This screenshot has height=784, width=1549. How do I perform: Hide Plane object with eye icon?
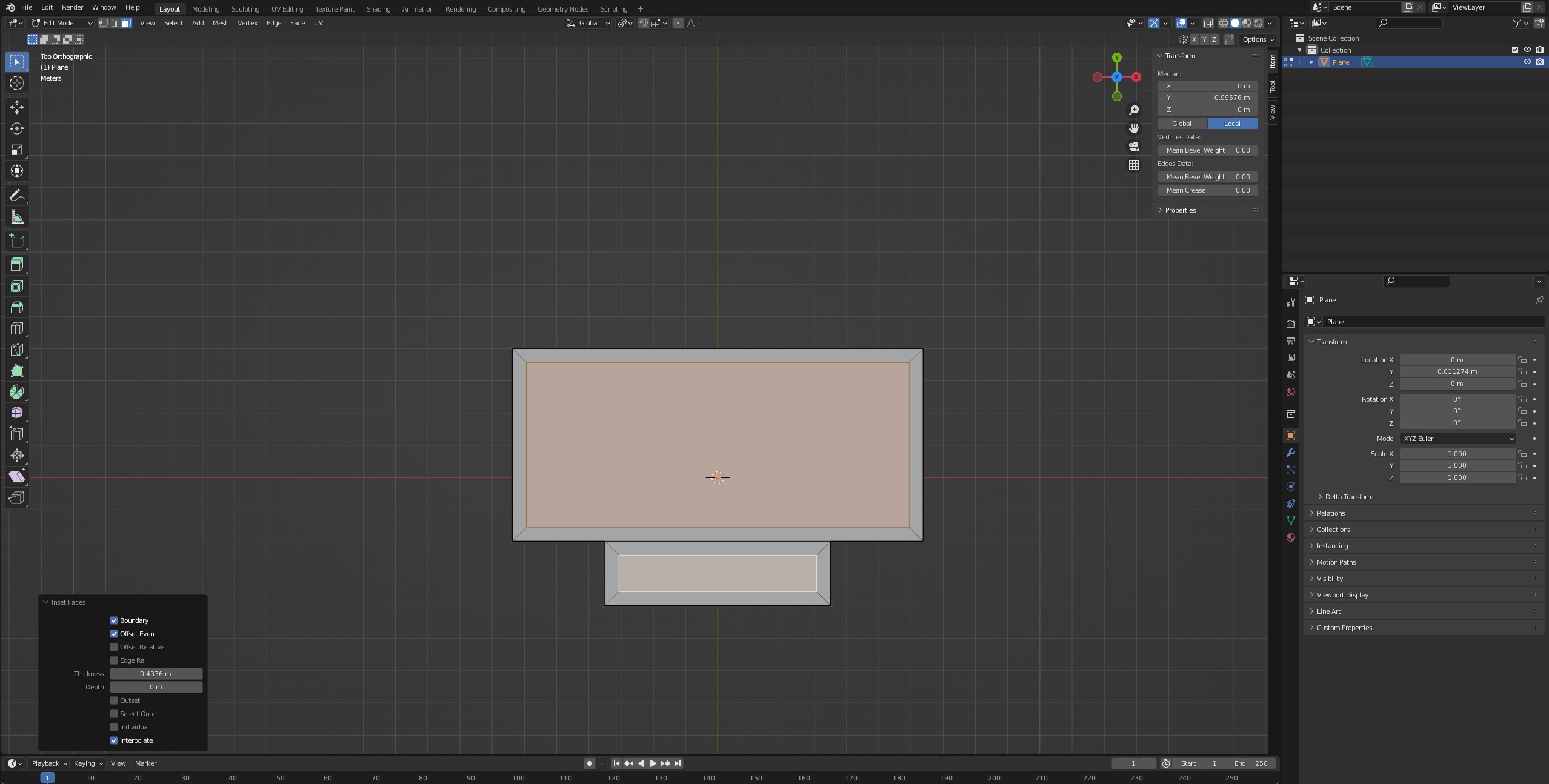[x=1527, y=62]
